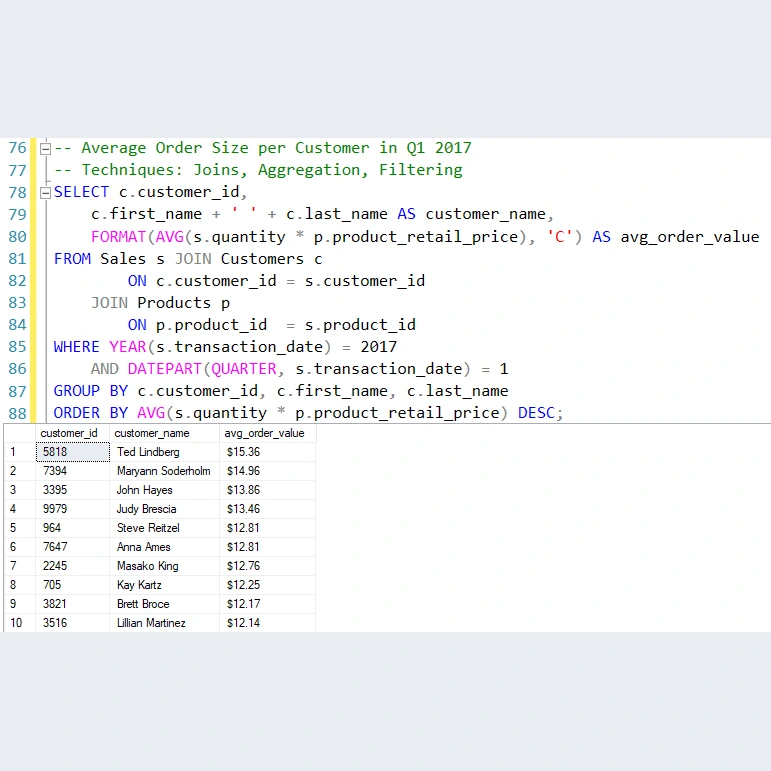Viewport: 771px width, 771px height.
Task: Click the name Steve Reitzel
Action: tap(148, 528)
